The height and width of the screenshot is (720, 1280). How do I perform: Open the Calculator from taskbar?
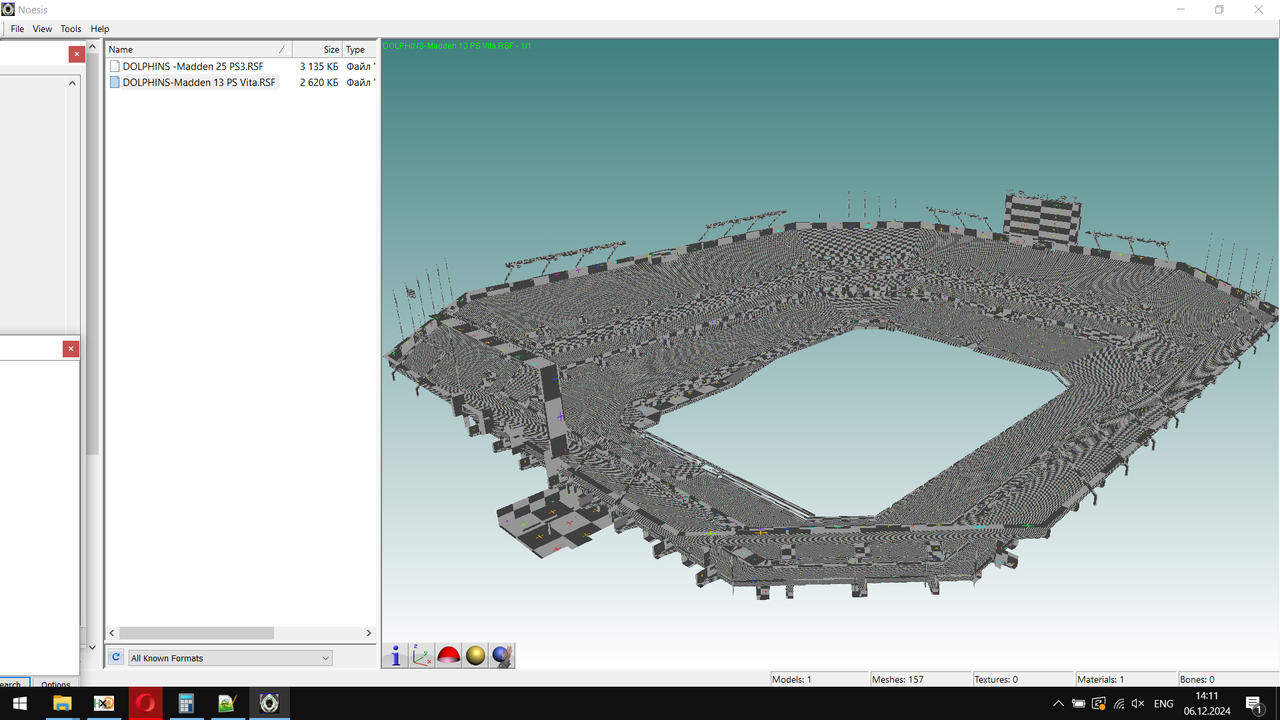(x=186, y=704)
